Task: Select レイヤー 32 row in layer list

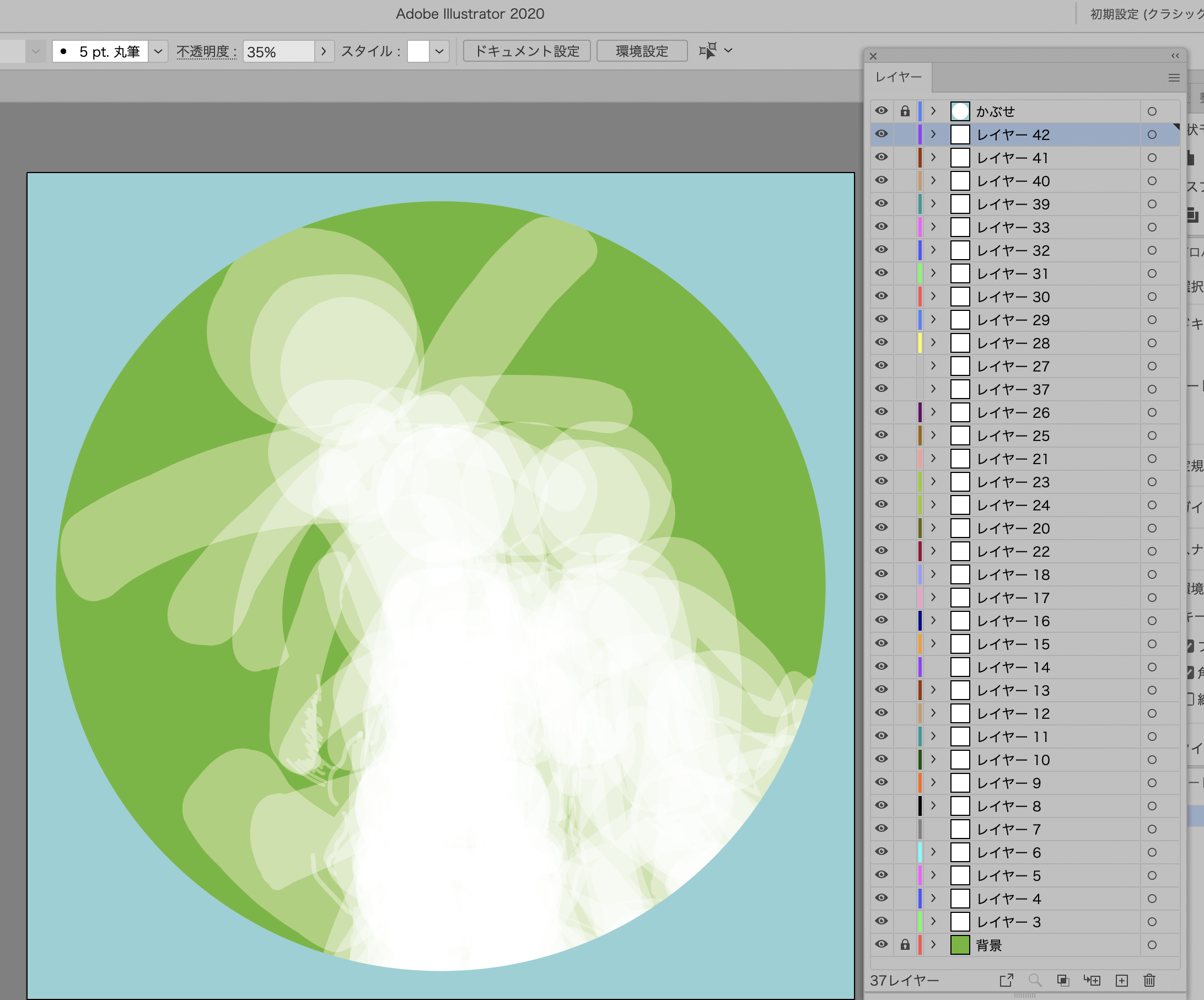Action: 1024,251
